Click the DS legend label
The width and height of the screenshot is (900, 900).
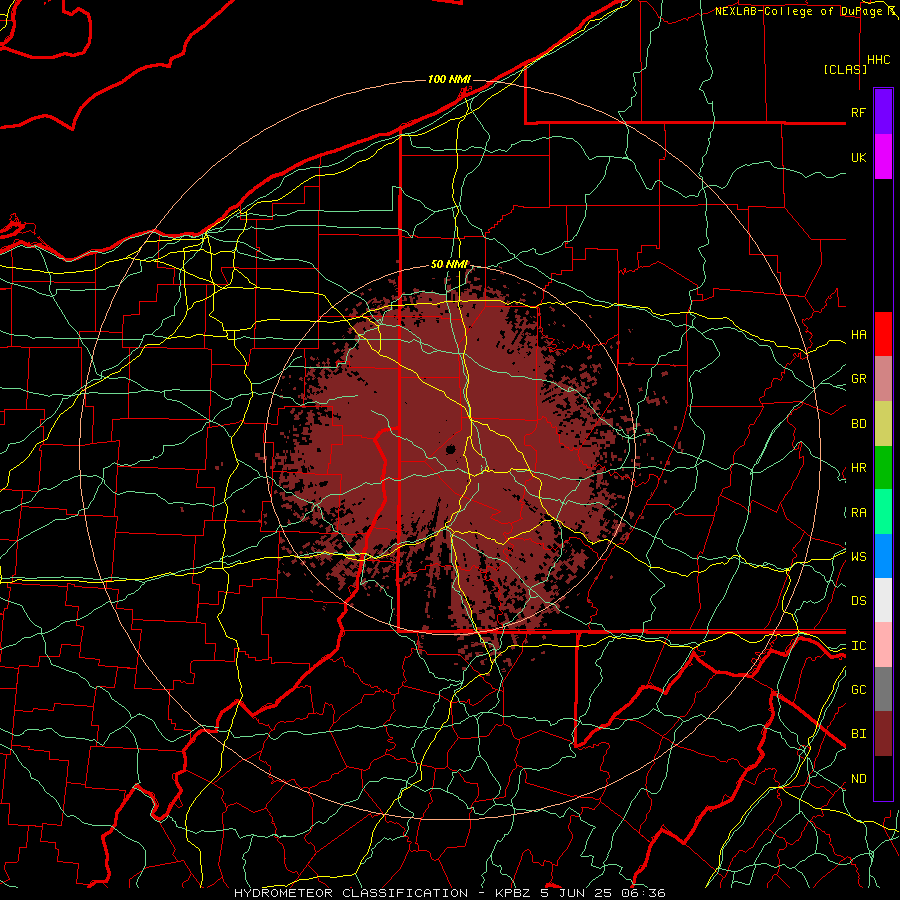tap(858, 601)
